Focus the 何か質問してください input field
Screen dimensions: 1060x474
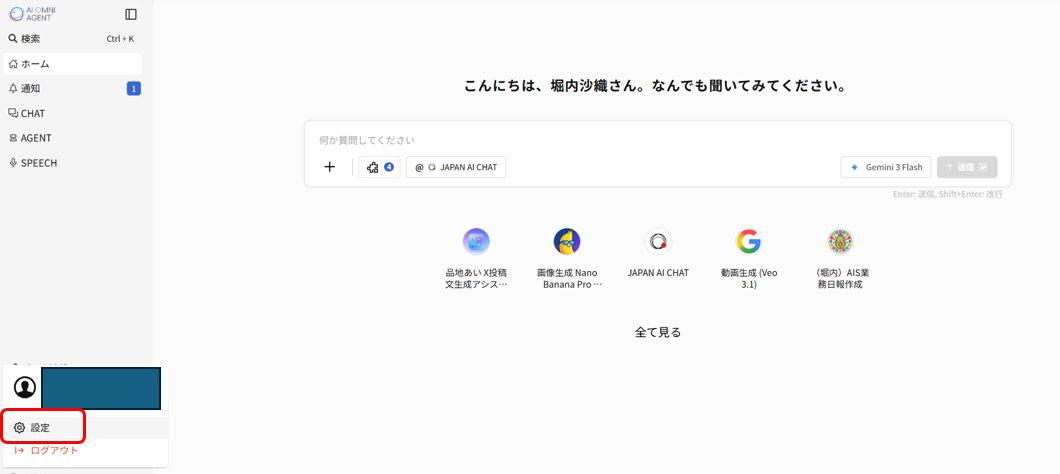click(x=657, y=141)
